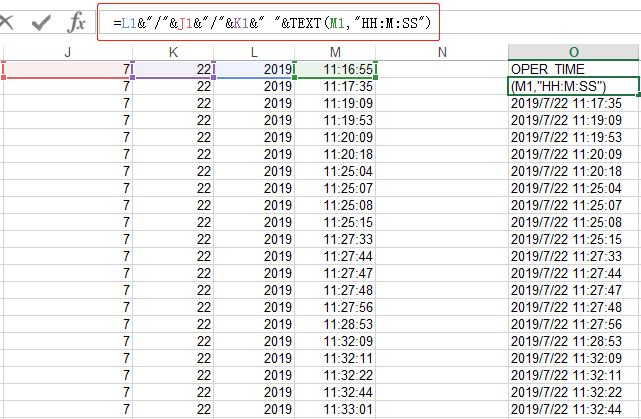Select column J header
Viewport: 641px width, 419px height.
pos(67,52)
